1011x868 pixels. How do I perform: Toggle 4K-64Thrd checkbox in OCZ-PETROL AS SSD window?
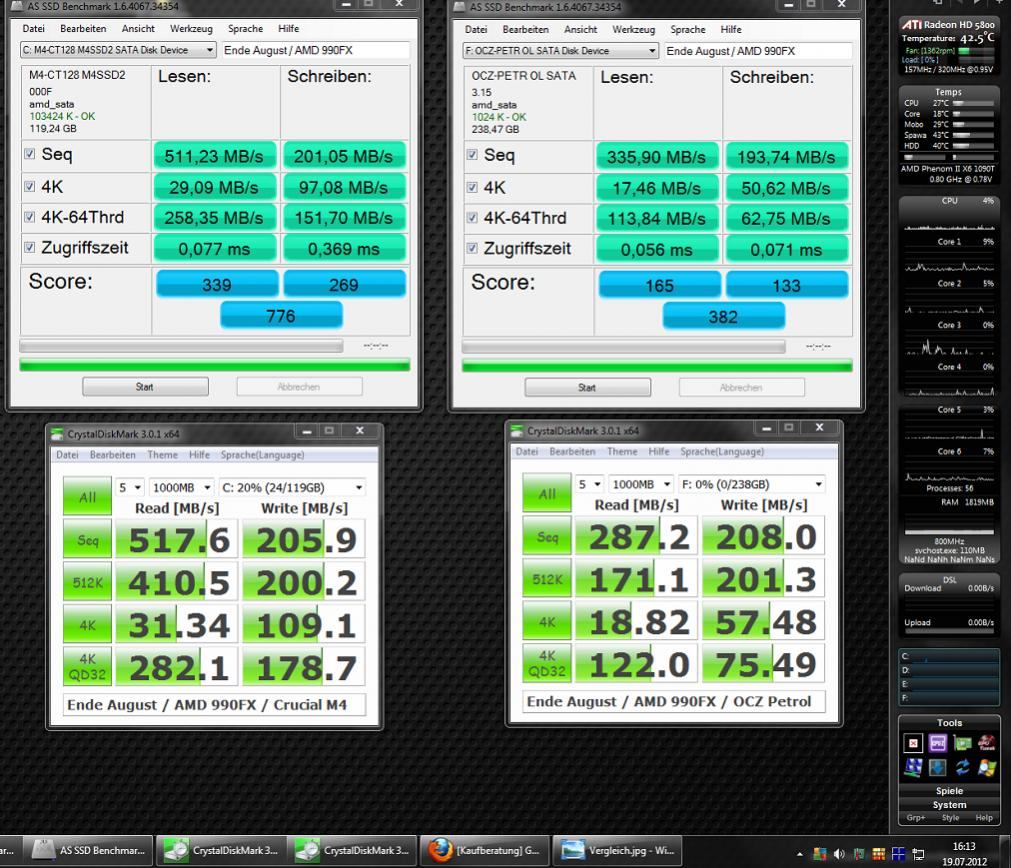coord(472,217)
